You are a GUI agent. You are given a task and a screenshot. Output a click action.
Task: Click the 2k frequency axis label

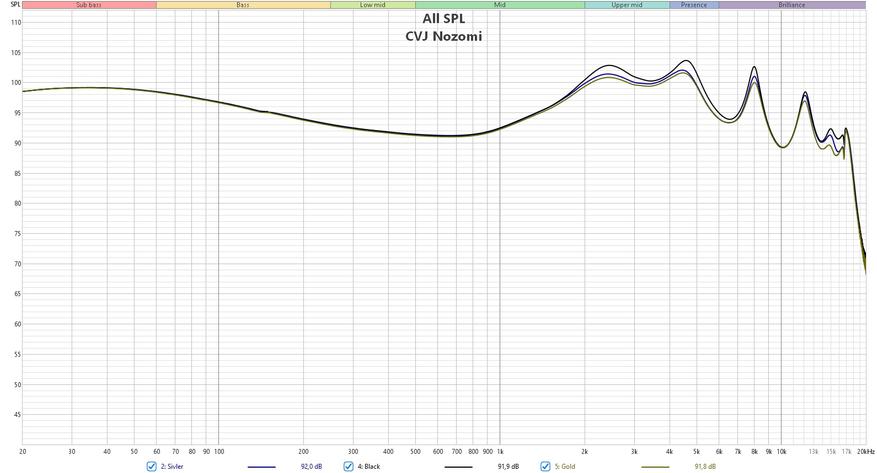pos(585,451)
